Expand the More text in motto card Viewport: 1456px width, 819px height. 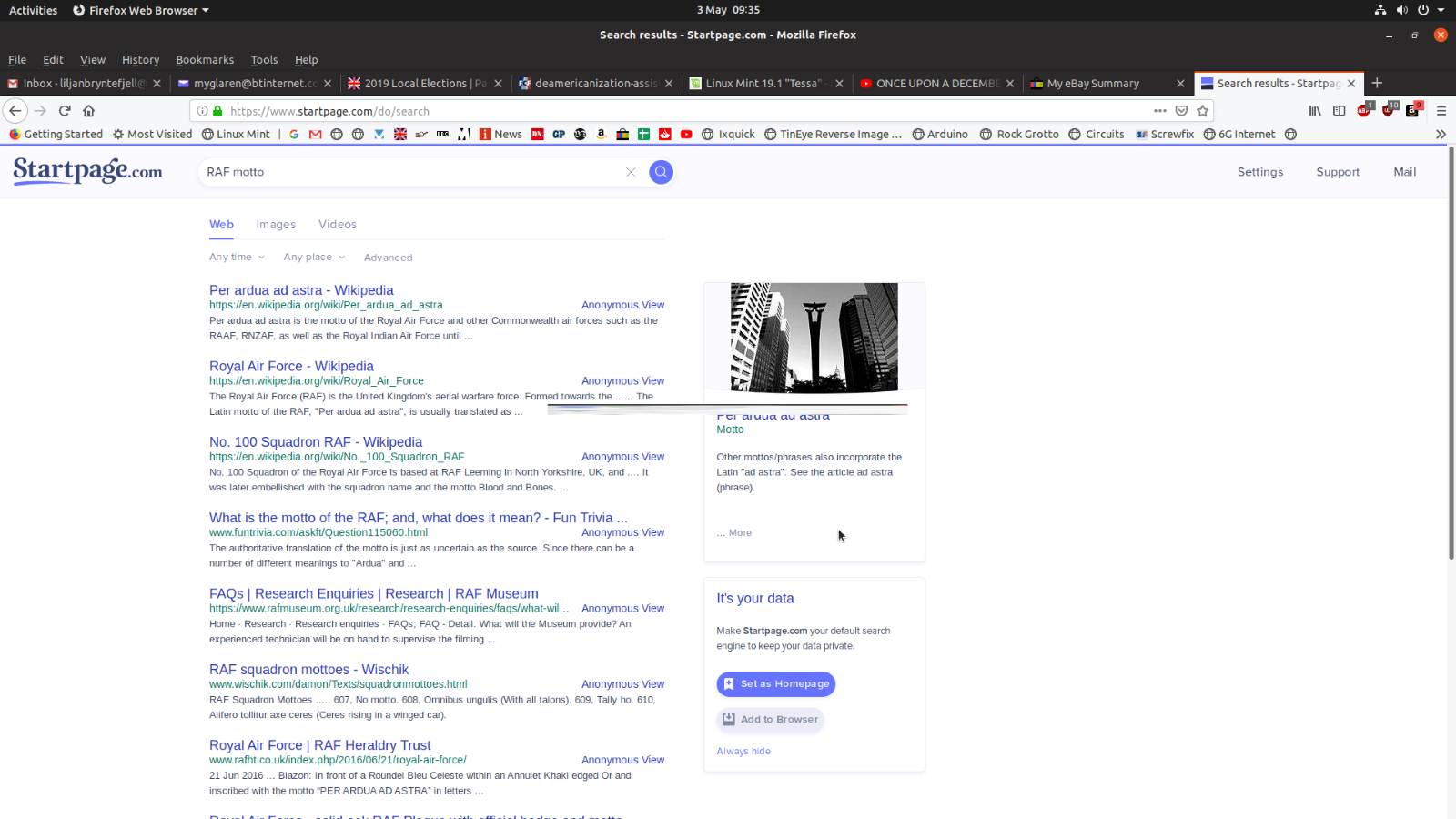click(x=734, y=533)
